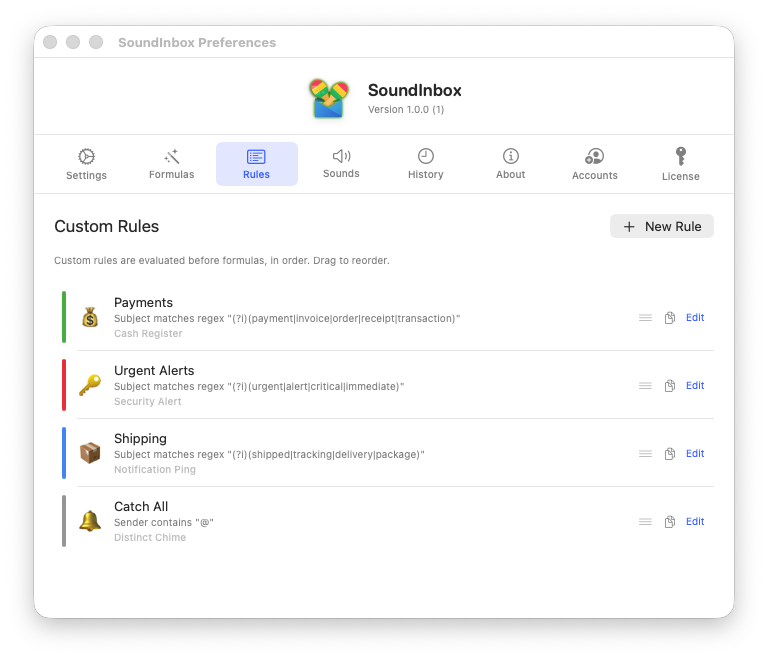Click the package icon for Shipping
The width and height of the screenshot is (768, 660).
click(x=90, y=453)
